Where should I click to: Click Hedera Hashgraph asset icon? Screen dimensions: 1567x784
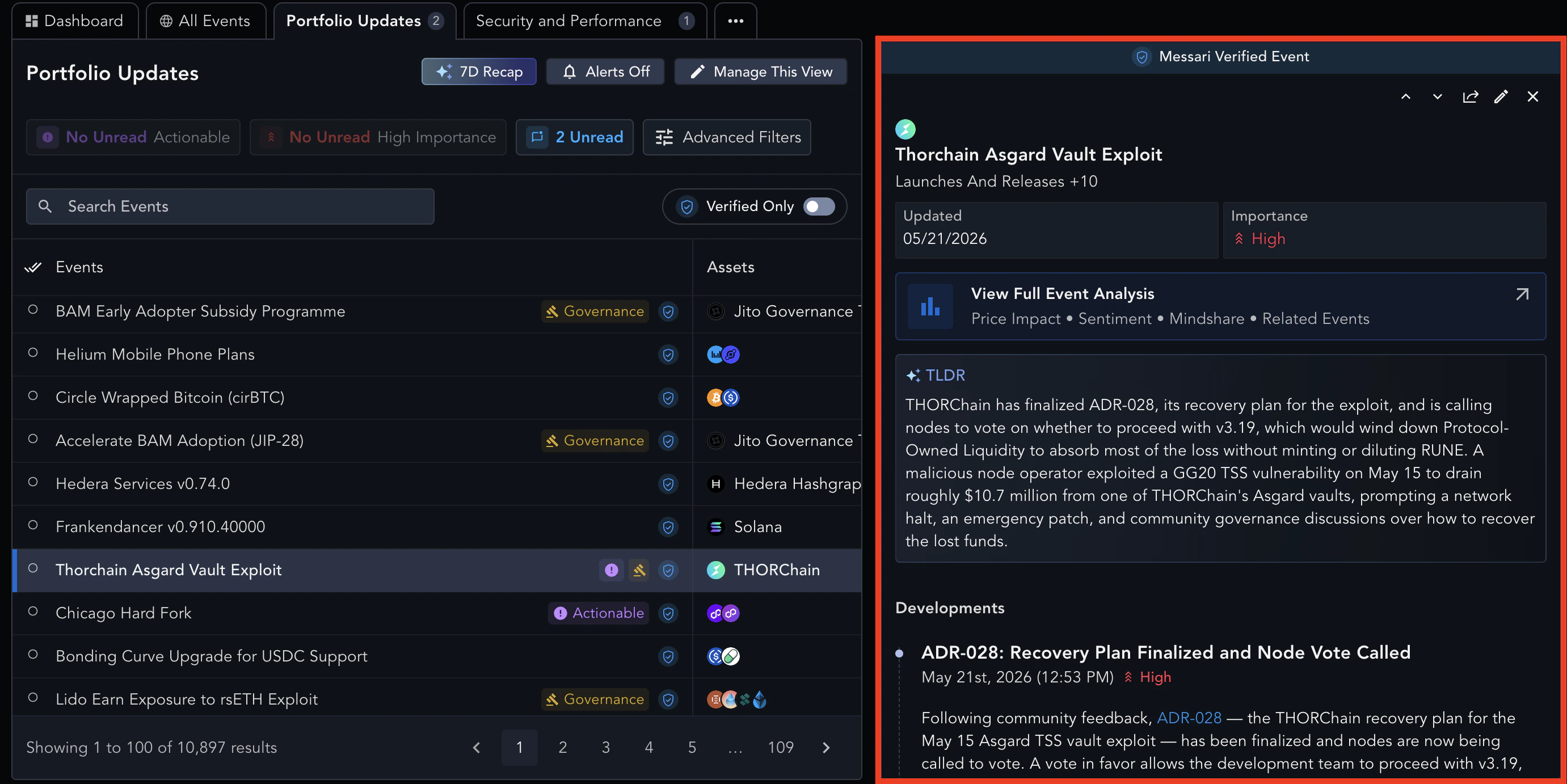tap(716, 484)
